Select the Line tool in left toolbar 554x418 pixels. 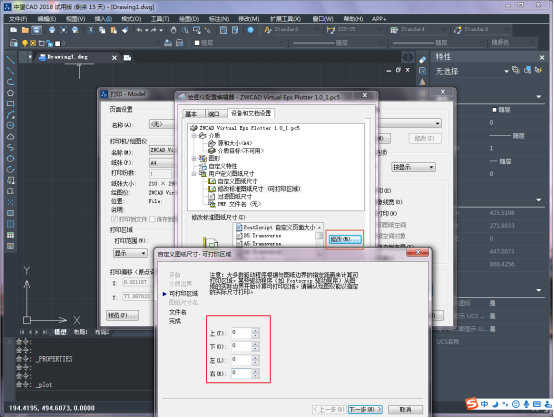click(x=10, y=60)
